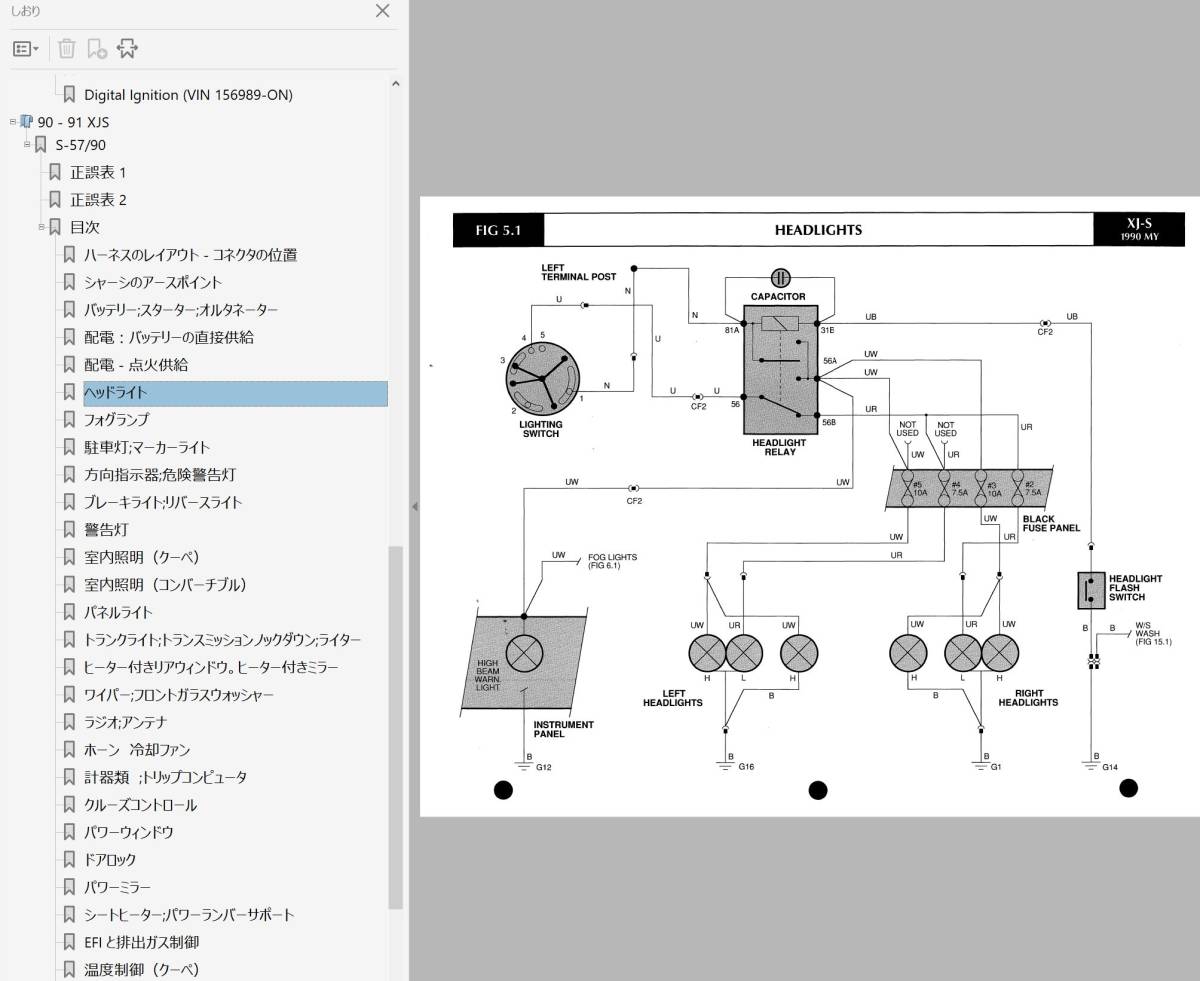Open the フォグランプ bookmark
Viewport: 1200px width, 981px height.
[x=116, y=420]
